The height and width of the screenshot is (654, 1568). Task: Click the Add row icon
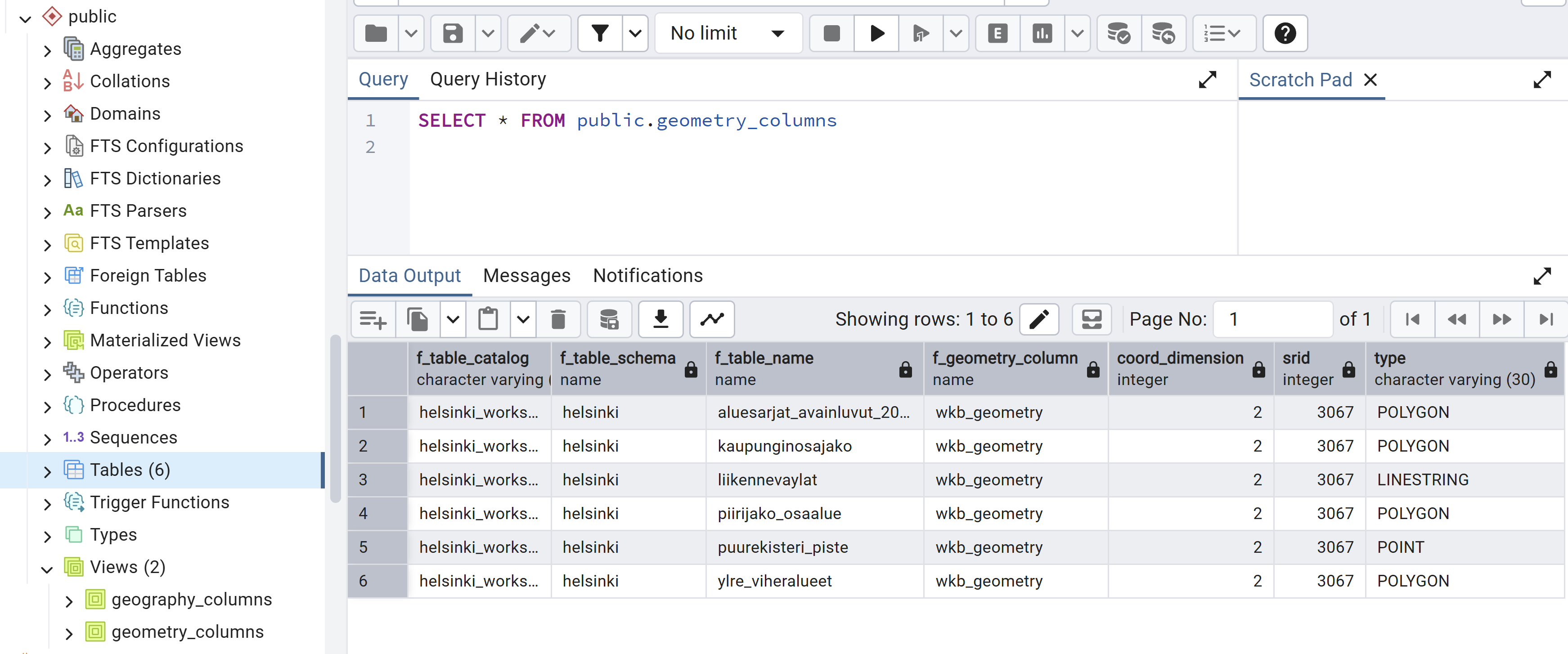pos(373,319)
